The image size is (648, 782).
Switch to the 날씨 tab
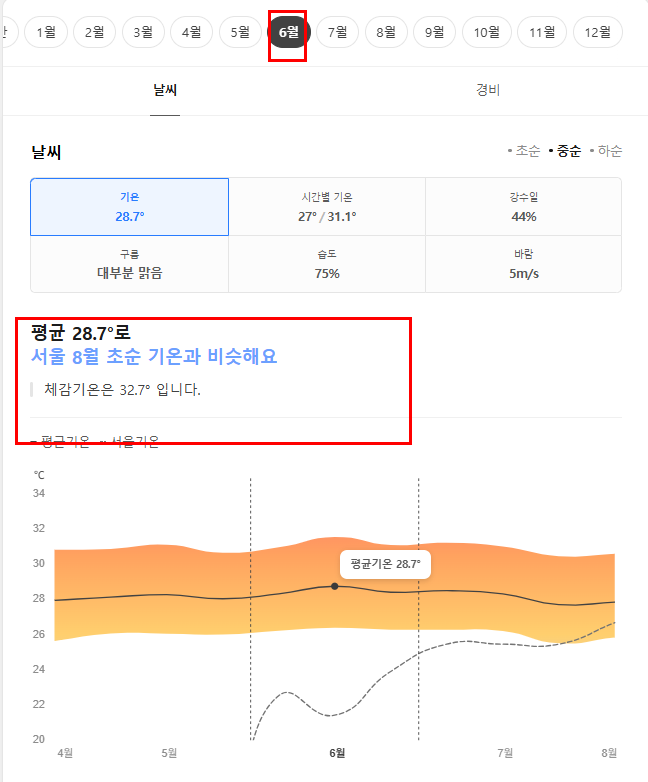tap(165, 90)
